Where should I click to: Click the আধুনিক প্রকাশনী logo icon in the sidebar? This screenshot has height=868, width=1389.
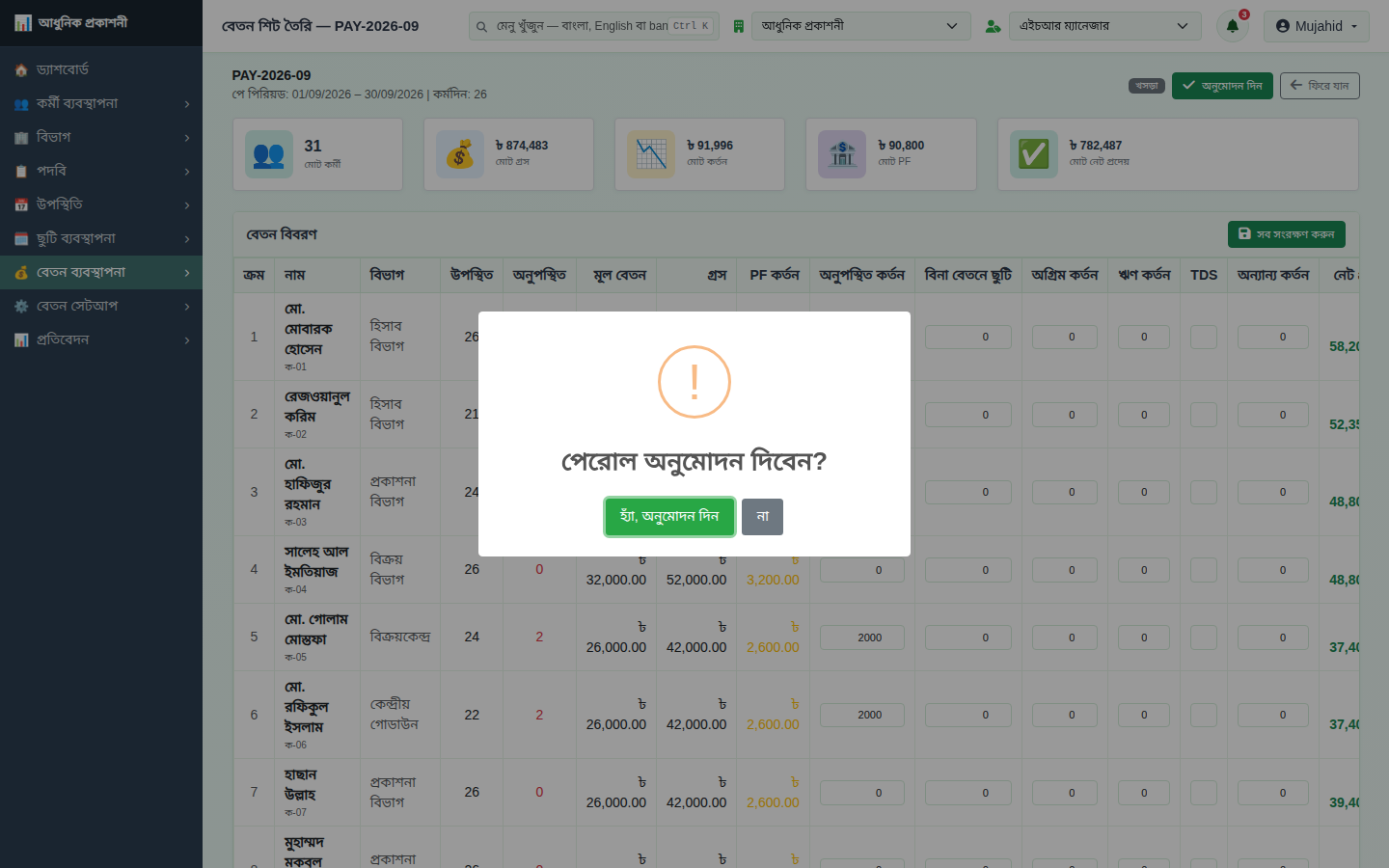coord(22,22)
